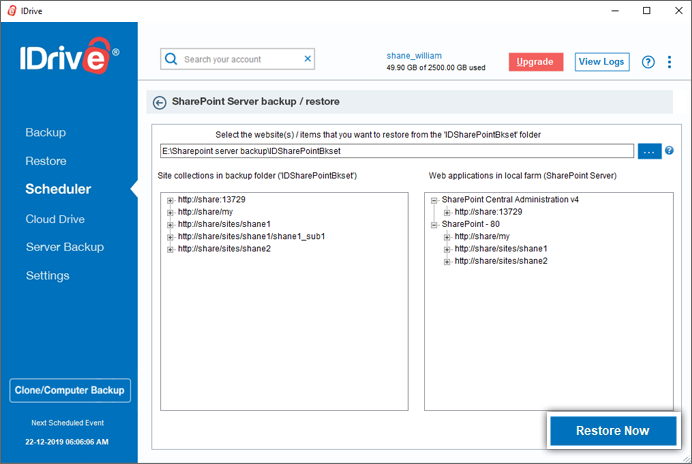Collapse SharePoint Central Administration v4 node
This screenshot has height=464, width=692.
(x=434, y=200)
